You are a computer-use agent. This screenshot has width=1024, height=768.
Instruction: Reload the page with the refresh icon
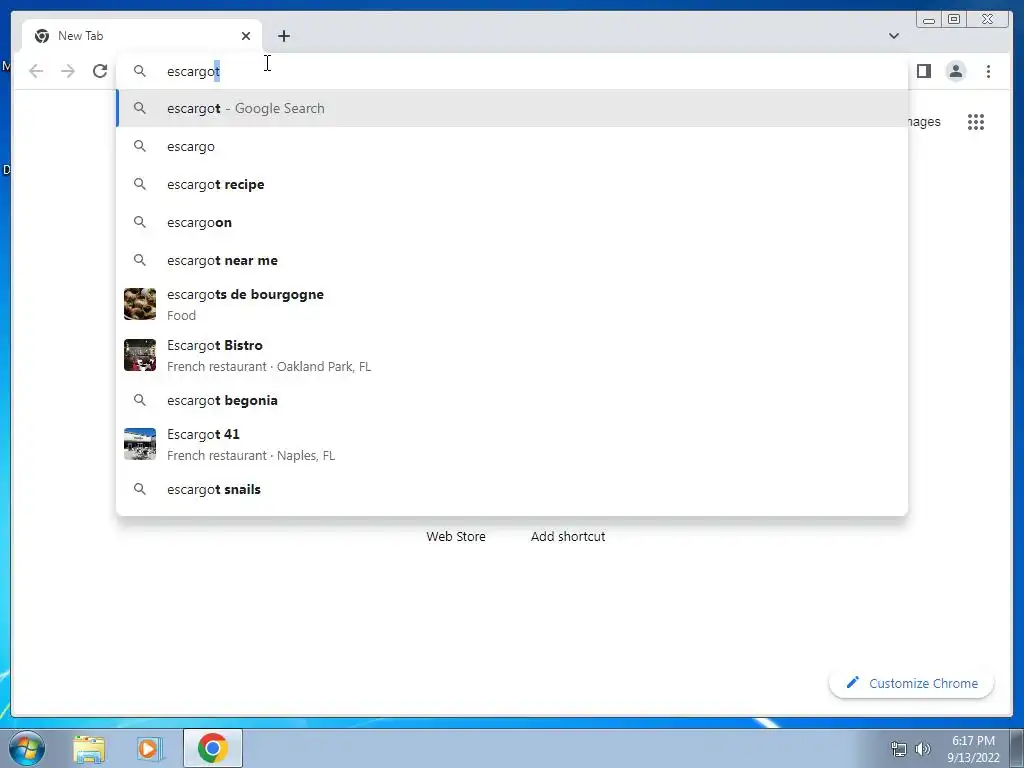click(x=100, y=71)
